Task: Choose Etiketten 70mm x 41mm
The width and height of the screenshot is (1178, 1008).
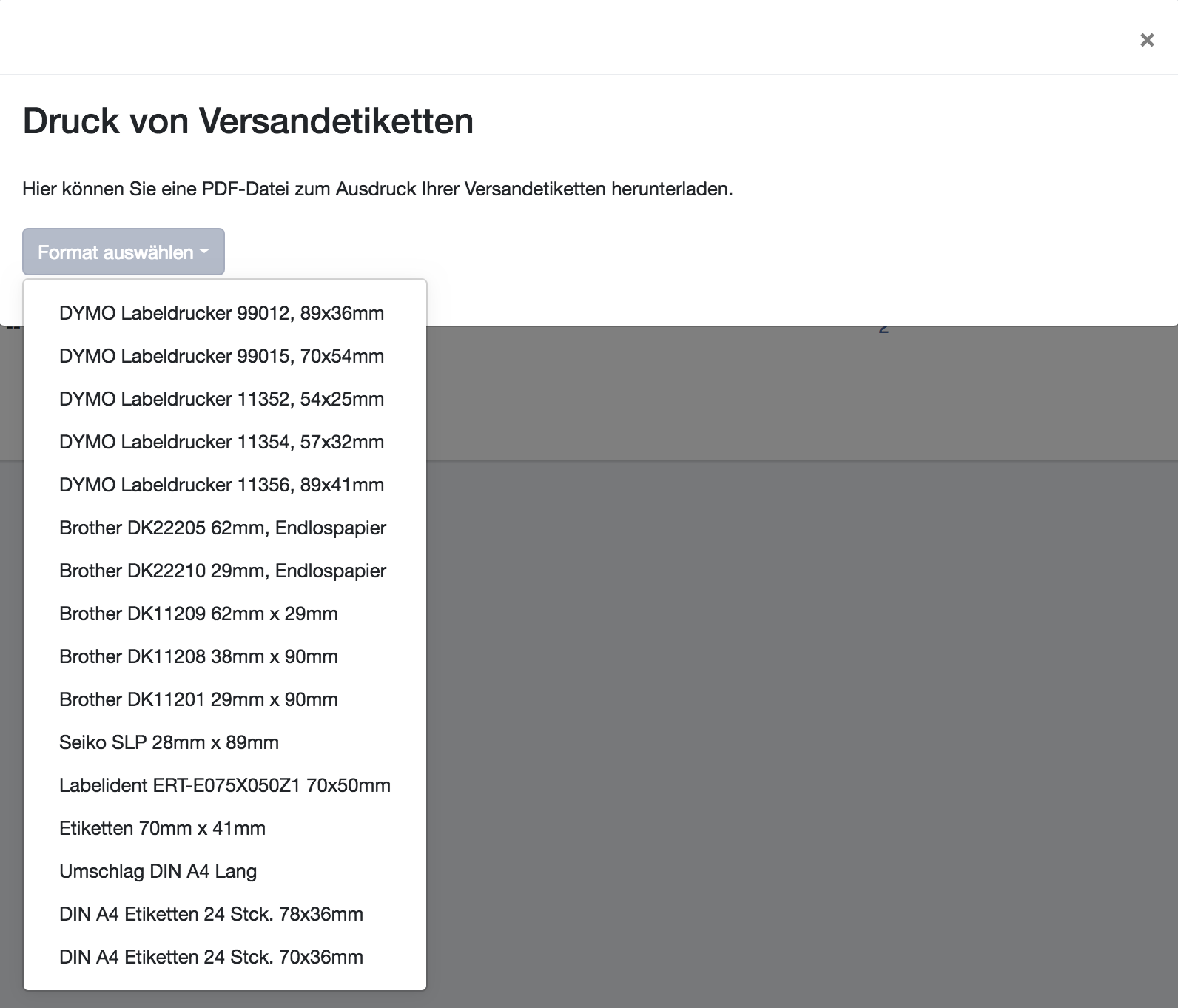Action: [x=225, y=828]
